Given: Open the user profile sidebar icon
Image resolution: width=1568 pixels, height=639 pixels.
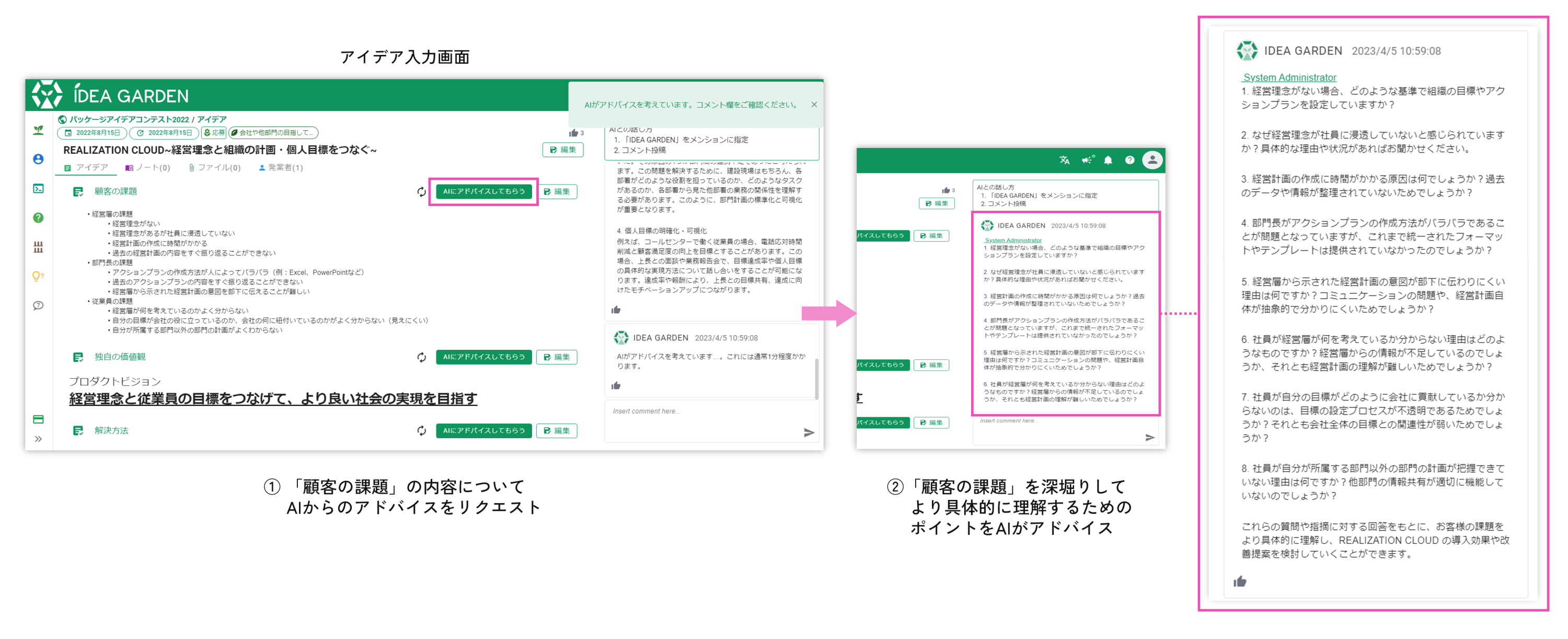Looking at the screenshot, I should 38,159.
